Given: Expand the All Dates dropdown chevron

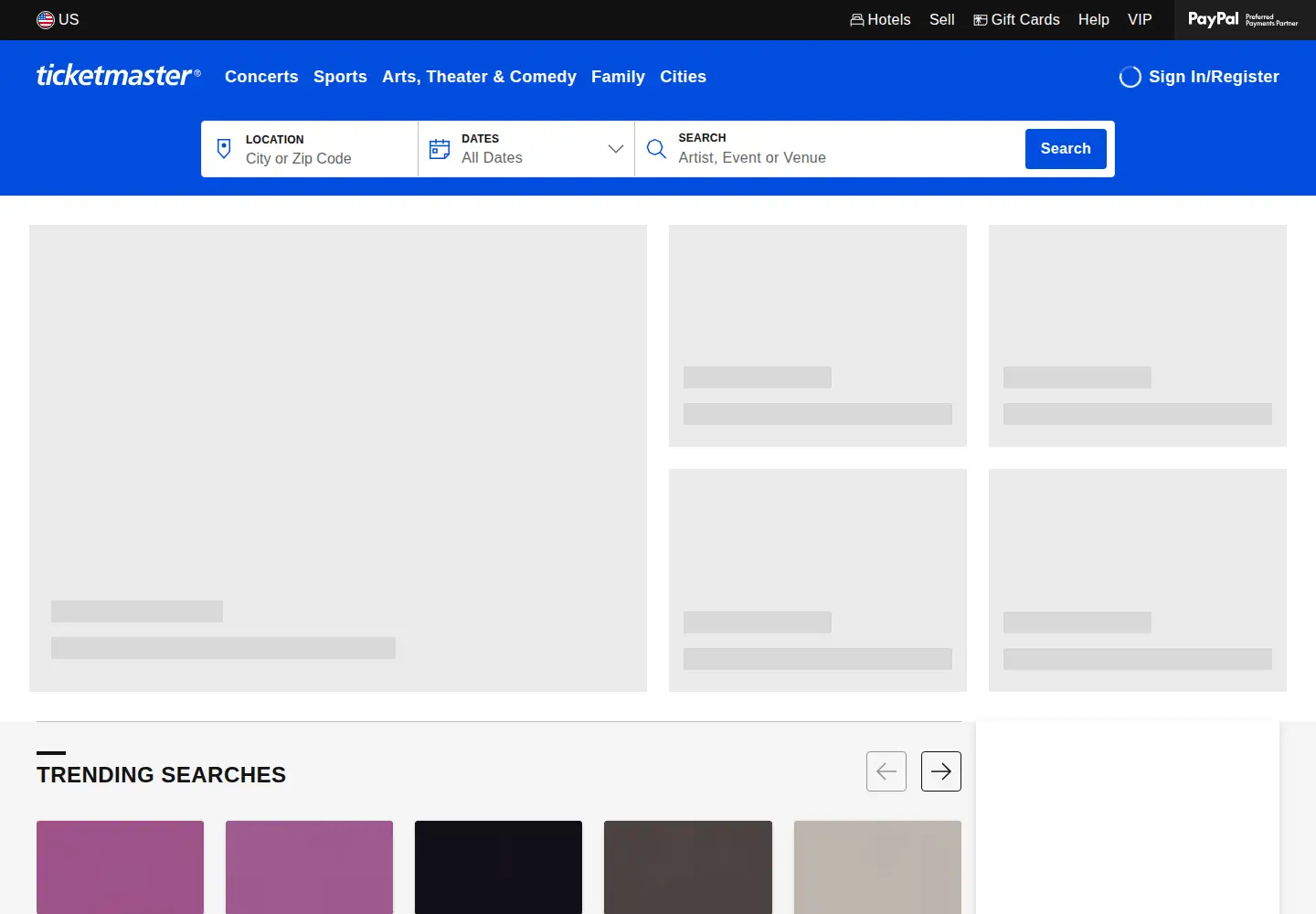Looking at the screenshot, I should point(616,148).
